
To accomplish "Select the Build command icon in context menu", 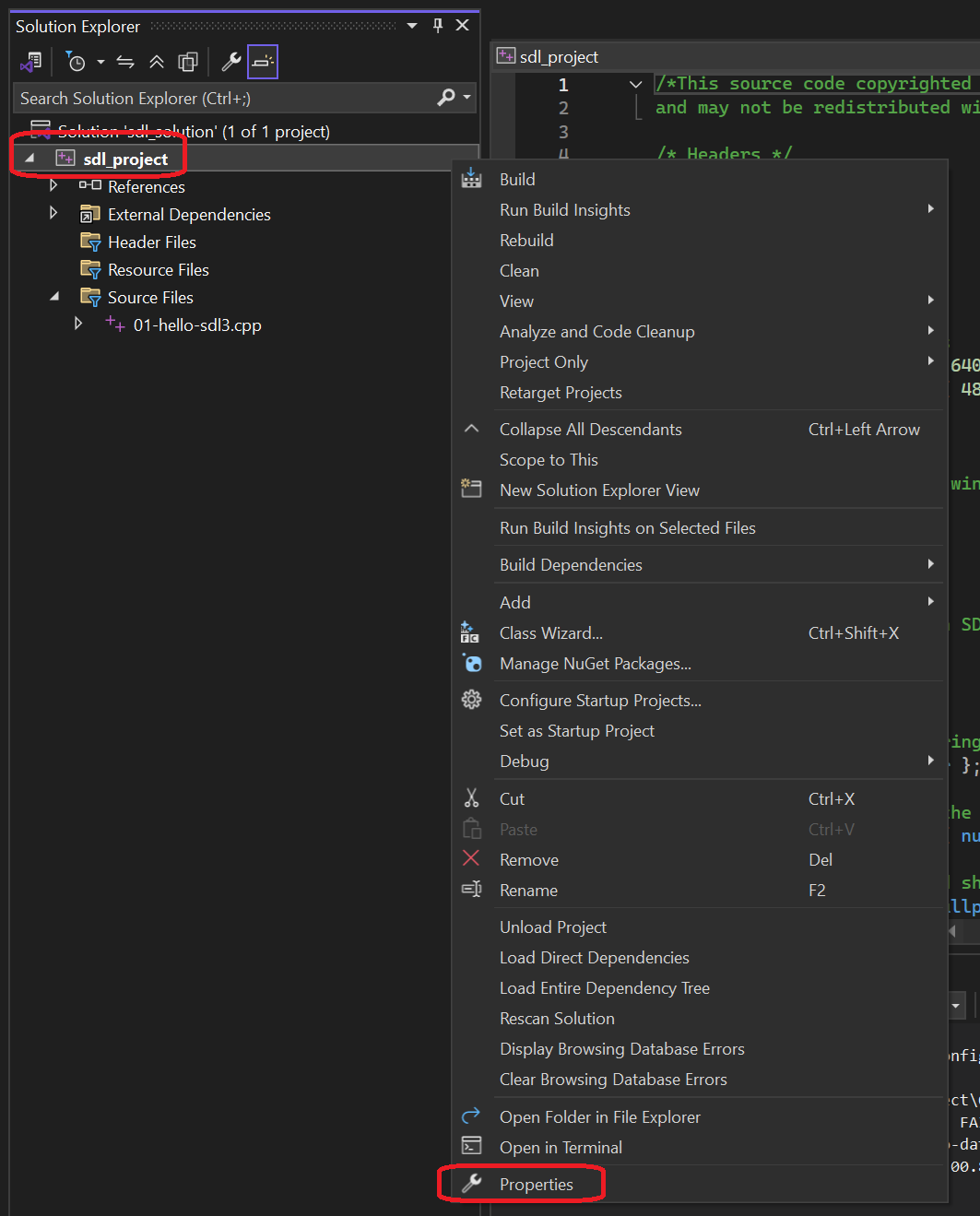I will click(471, 179).
